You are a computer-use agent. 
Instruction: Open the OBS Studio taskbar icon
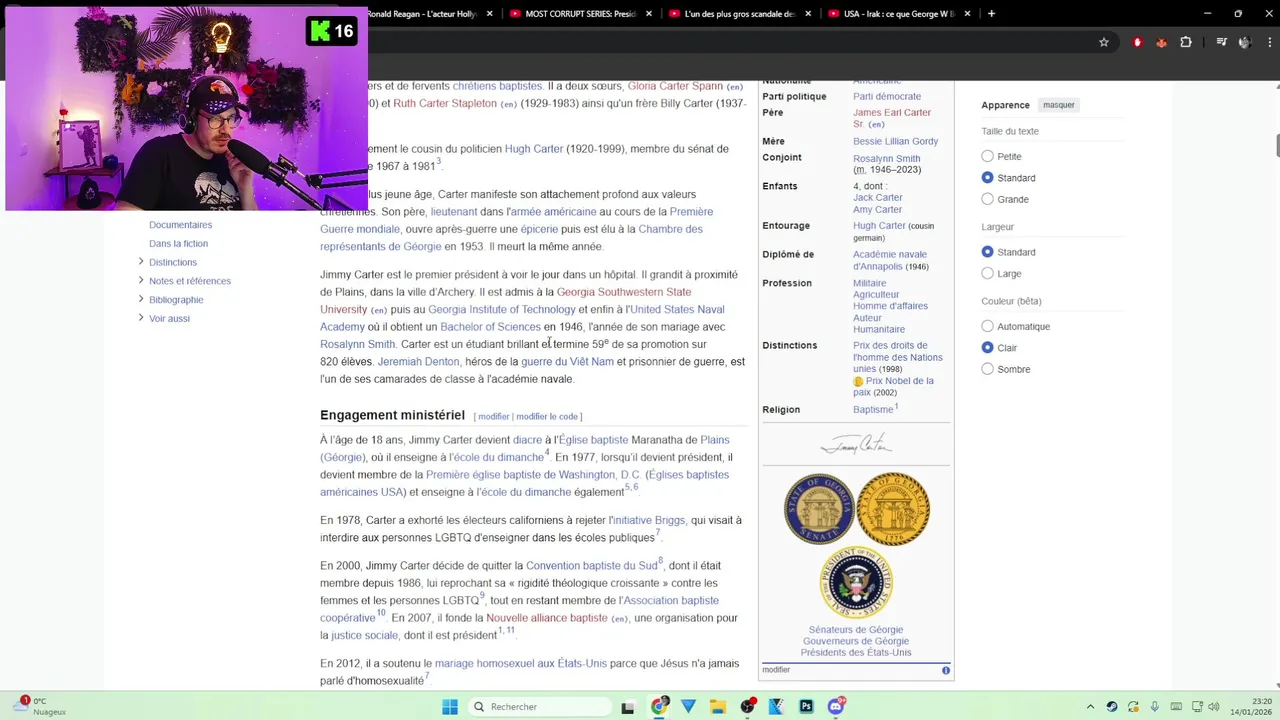pos(747,707)
